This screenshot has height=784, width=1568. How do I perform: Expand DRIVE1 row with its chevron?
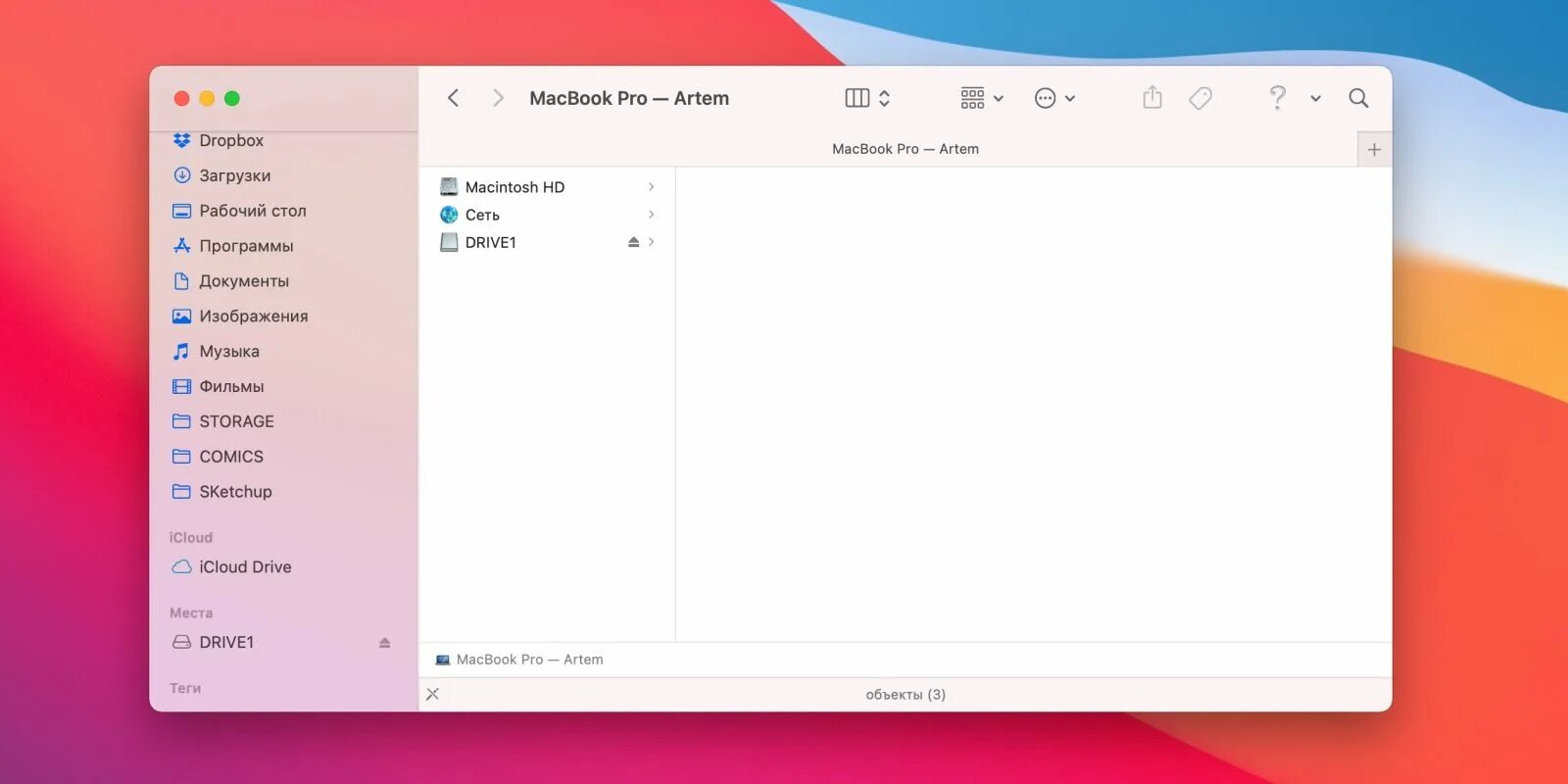[652, 242]
